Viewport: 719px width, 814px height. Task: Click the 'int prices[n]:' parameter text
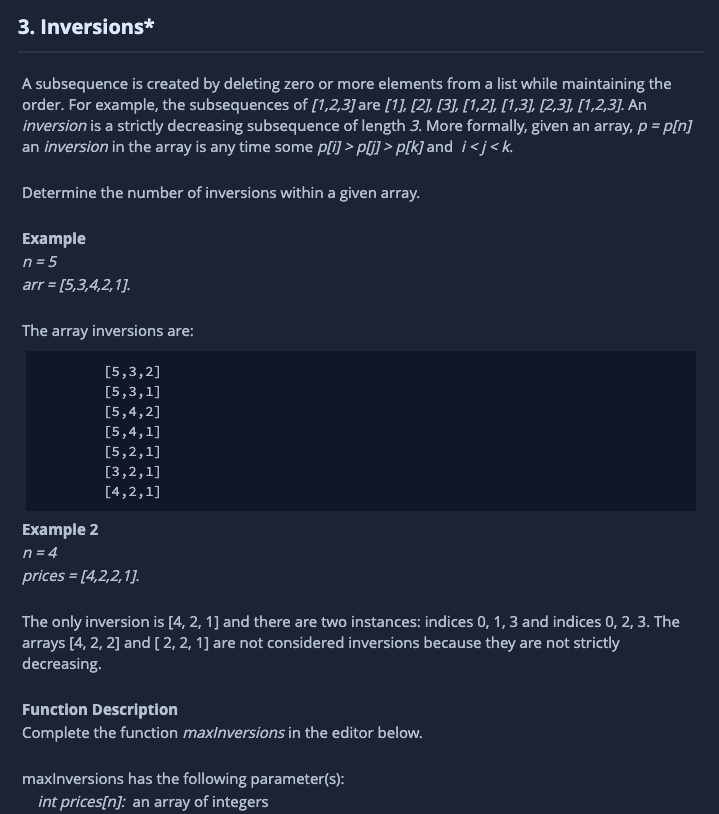tap(82, 802)
